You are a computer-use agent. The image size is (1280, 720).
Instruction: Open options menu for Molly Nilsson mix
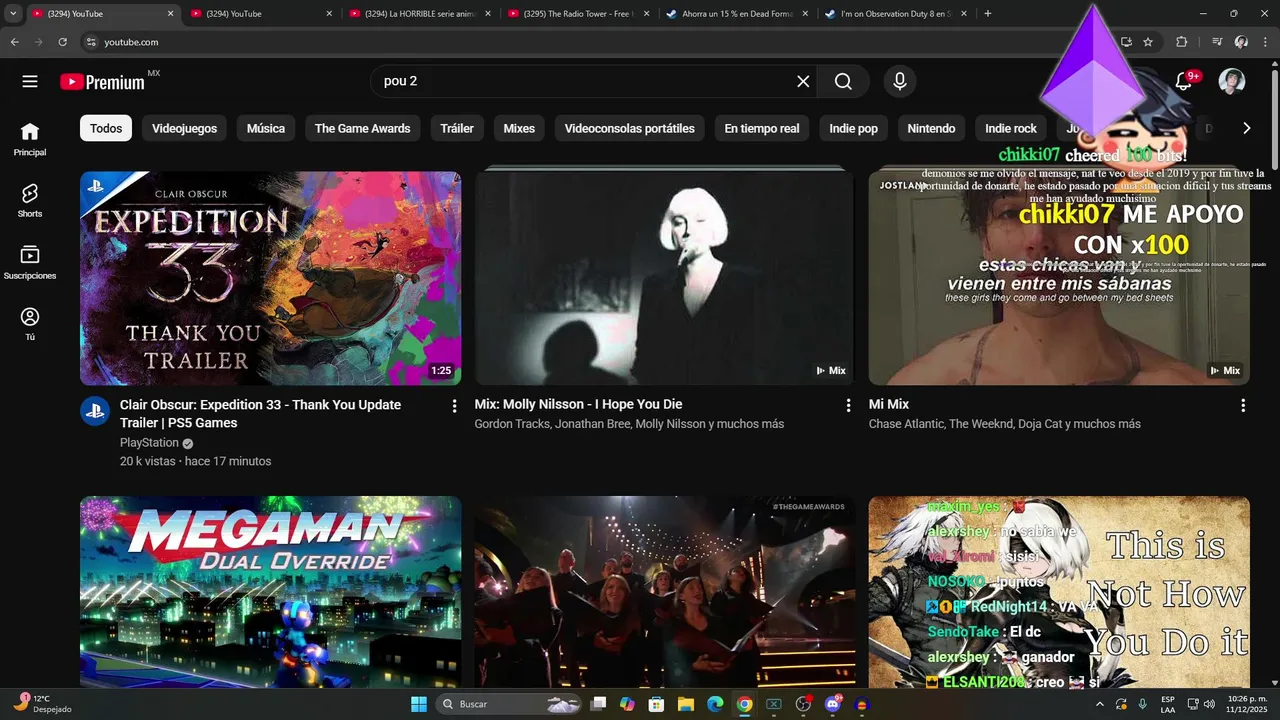(848, 406)
